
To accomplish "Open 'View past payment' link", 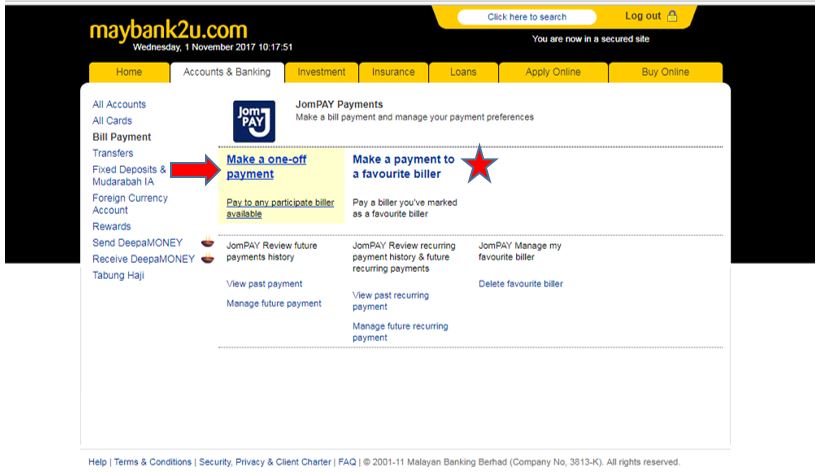I will 264,283.
